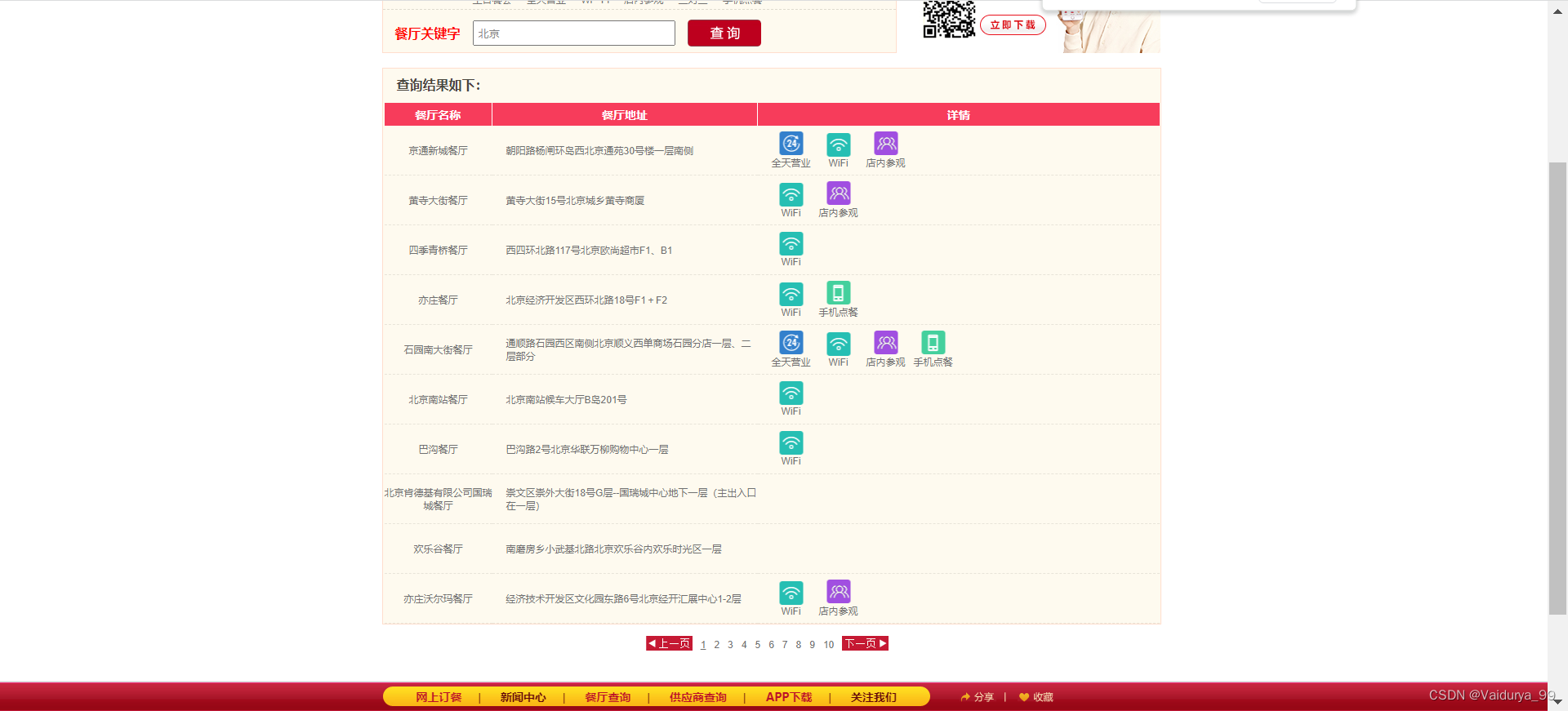Viewport: 1568px width, 711px height.
Task: Open APP下载 in footer menu
Action: pos(789,697)
